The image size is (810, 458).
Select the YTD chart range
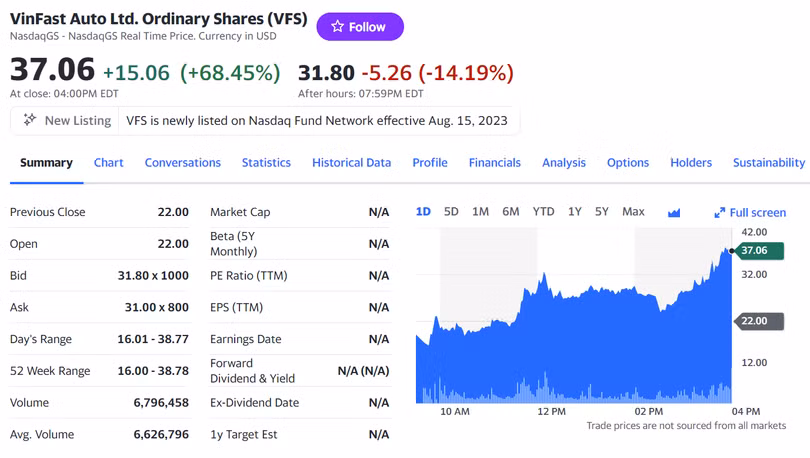coord(543,211)
